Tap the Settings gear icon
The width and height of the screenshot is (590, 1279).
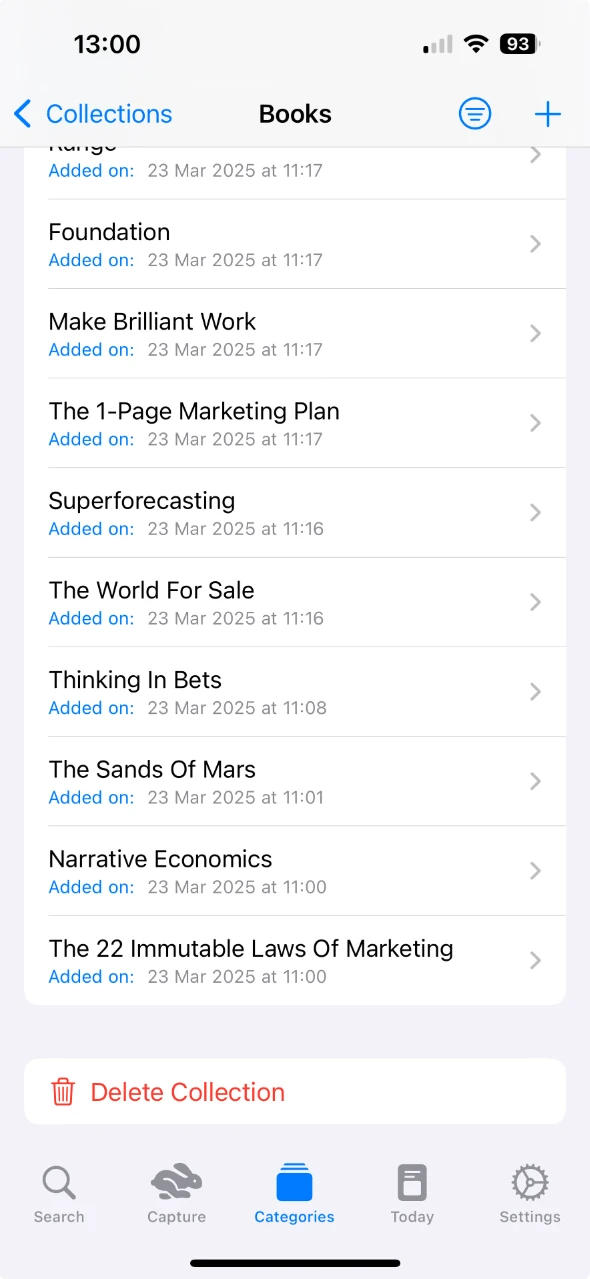coord(530,1182)
